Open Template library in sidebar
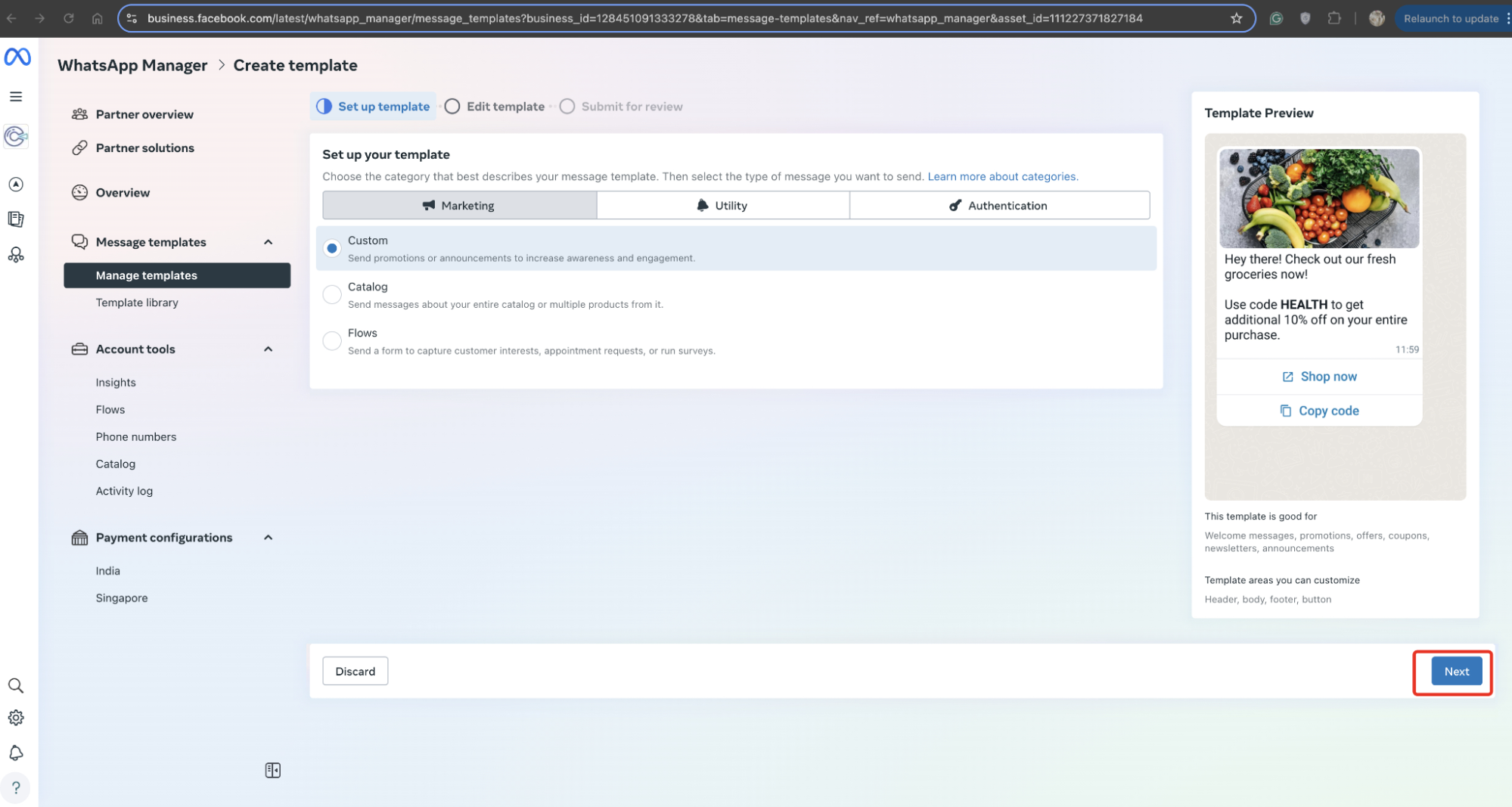1512x807 pixels. tap(137, 303)
